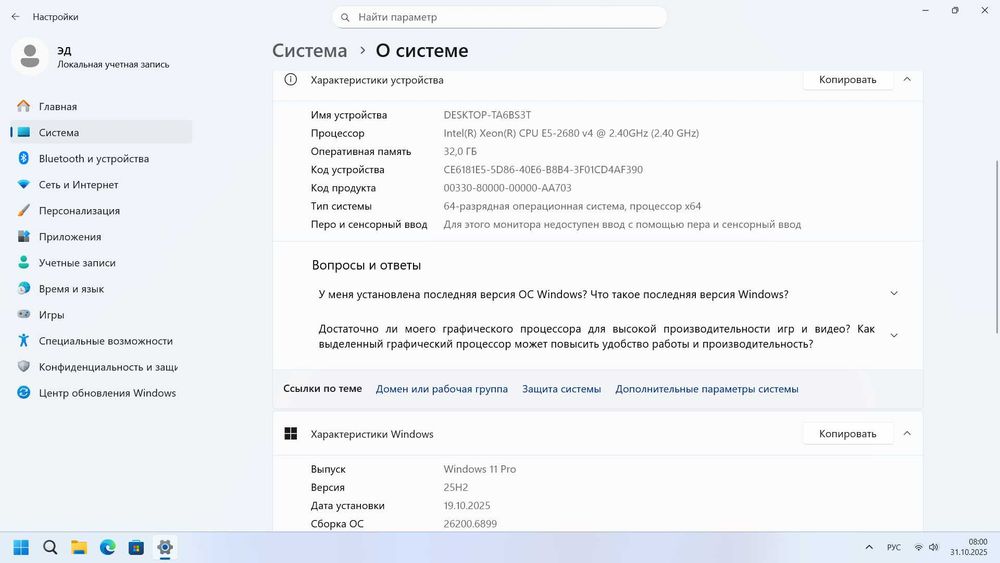
Task: Open Microsoft Store from taskbar
Action: (136, 547)
